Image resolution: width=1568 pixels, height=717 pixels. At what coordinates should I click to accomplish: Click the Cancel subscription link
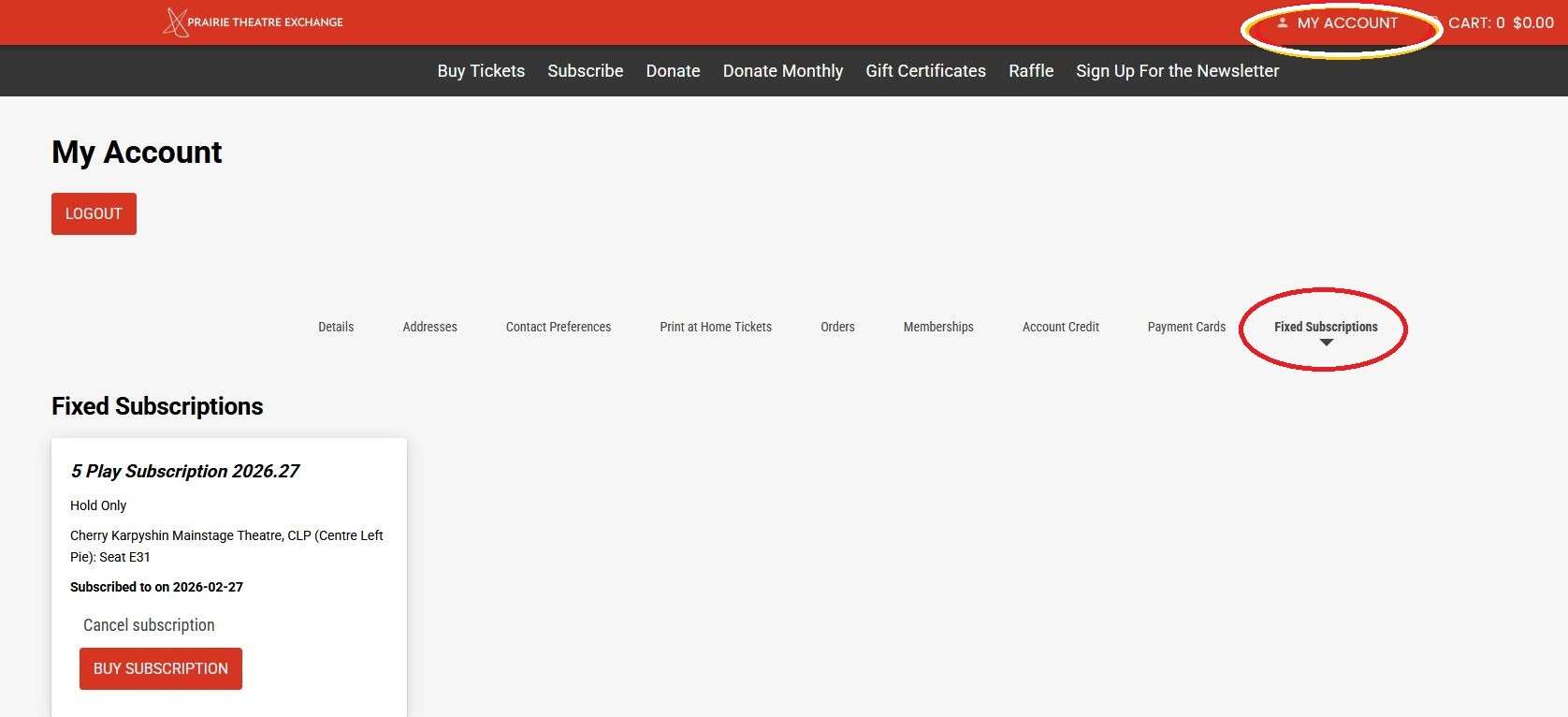(x=149, y=625)
